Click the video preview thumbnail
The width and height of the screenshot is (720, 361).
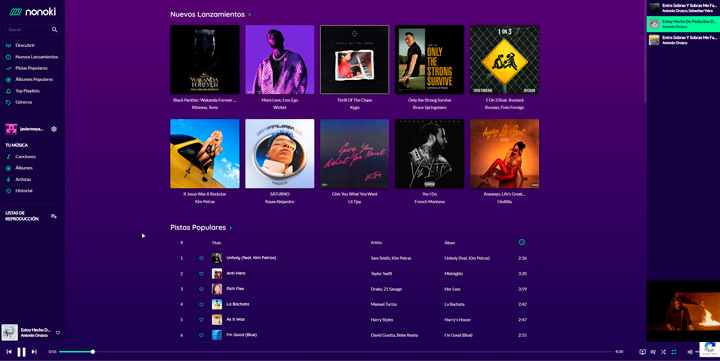683,311
